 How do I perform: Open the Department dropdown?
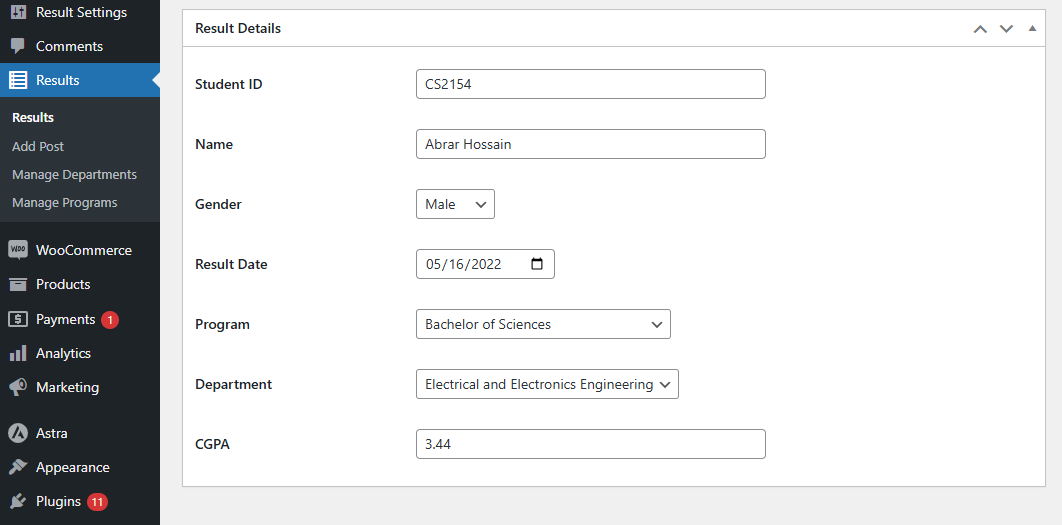coord(547,384)
